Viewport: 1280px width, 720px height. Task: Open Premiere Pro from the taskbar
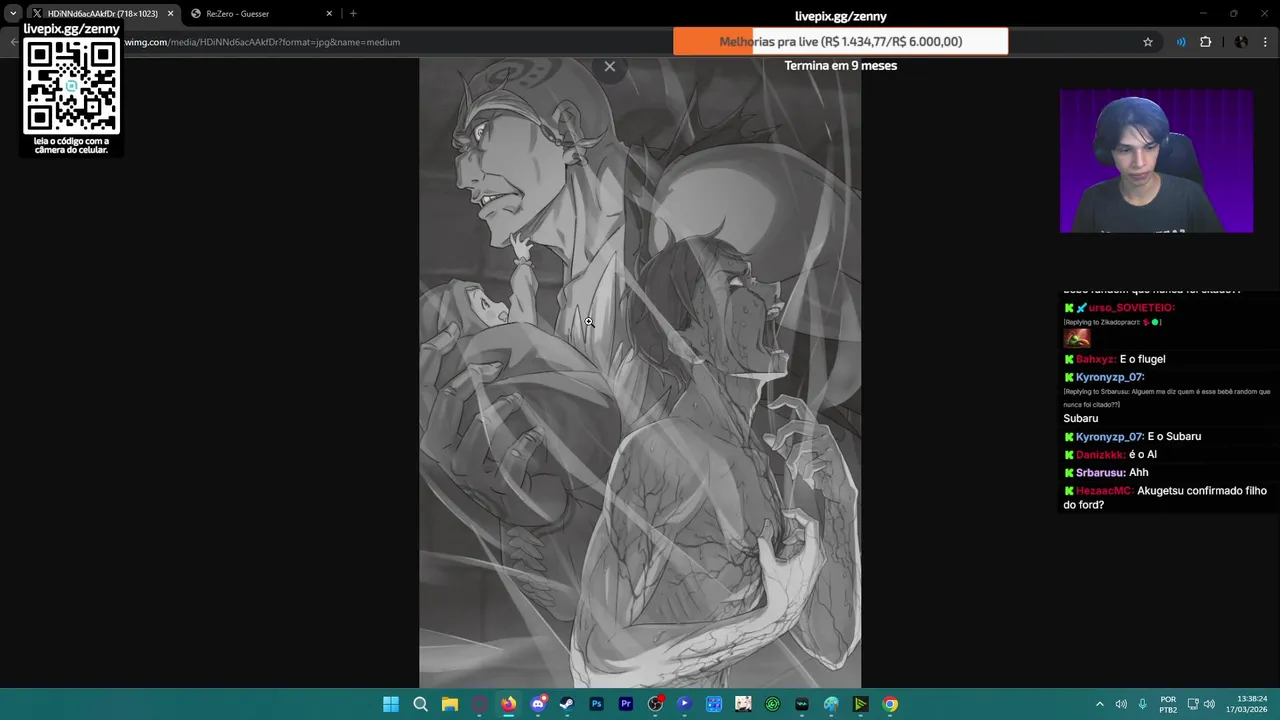(626, 704)
